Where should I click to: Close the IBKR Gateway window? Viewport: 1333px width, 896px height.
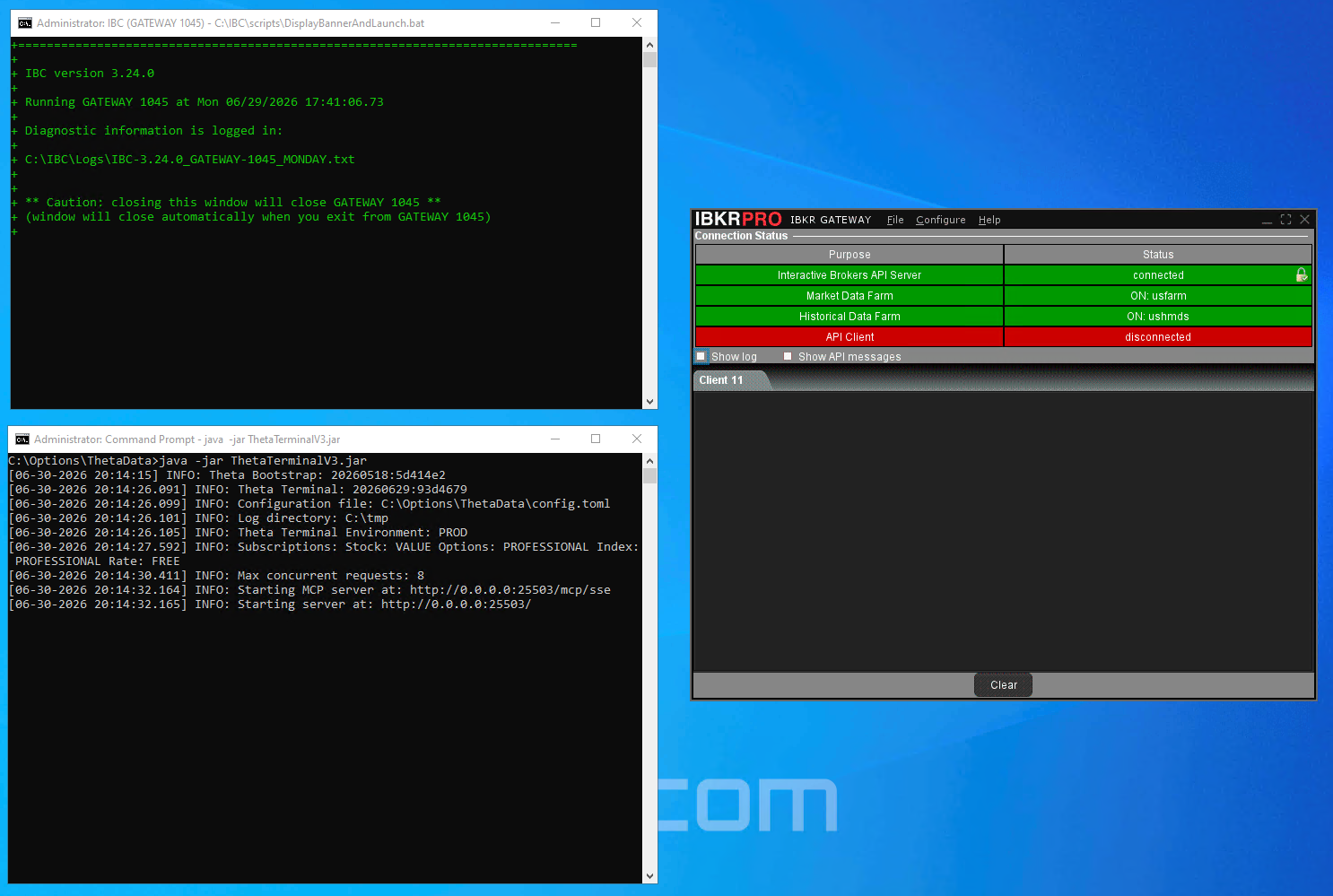[1304, 220]
